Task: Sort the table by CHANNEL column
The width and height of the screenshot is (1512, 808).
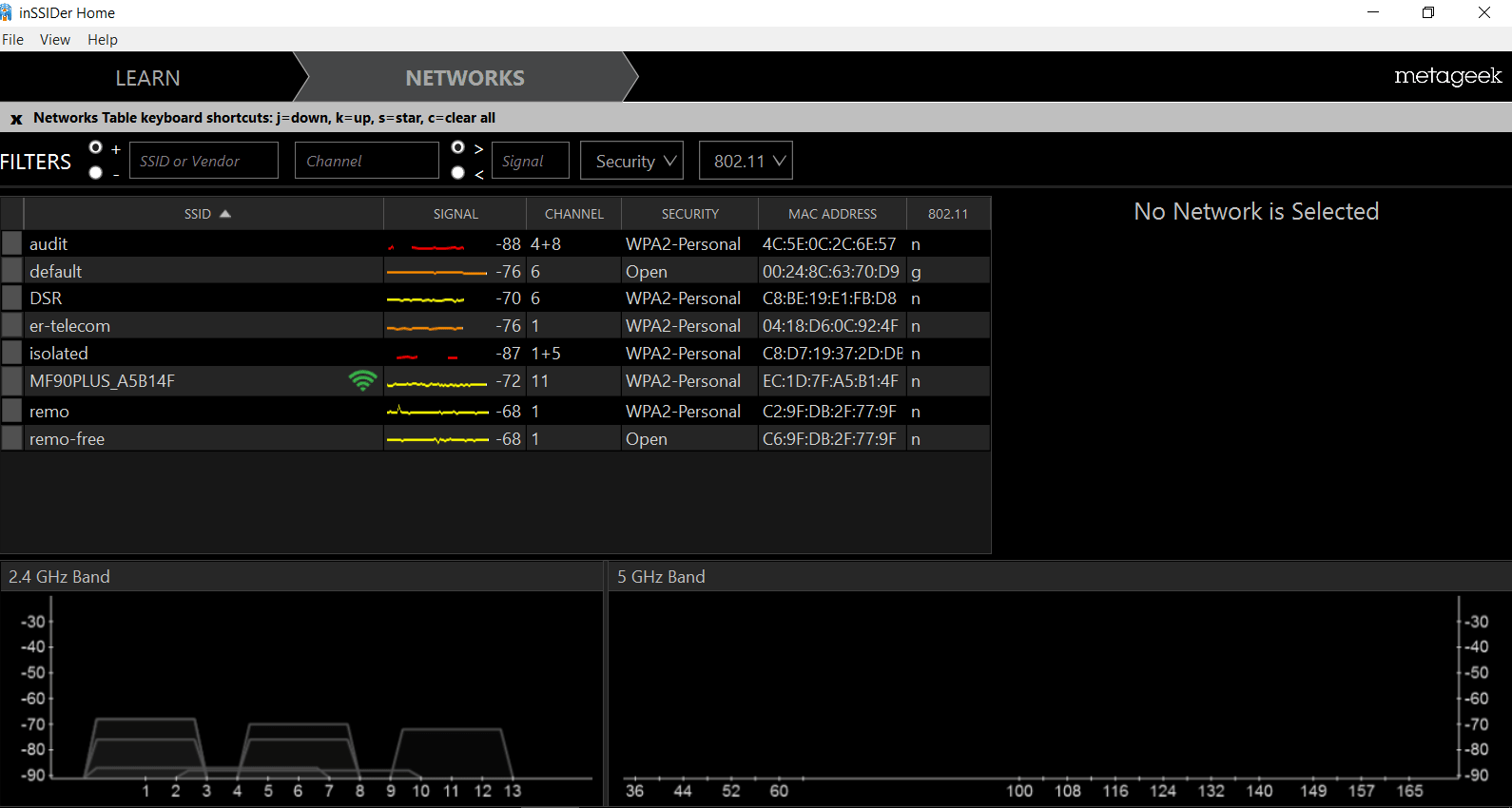Action: point(574,214)
